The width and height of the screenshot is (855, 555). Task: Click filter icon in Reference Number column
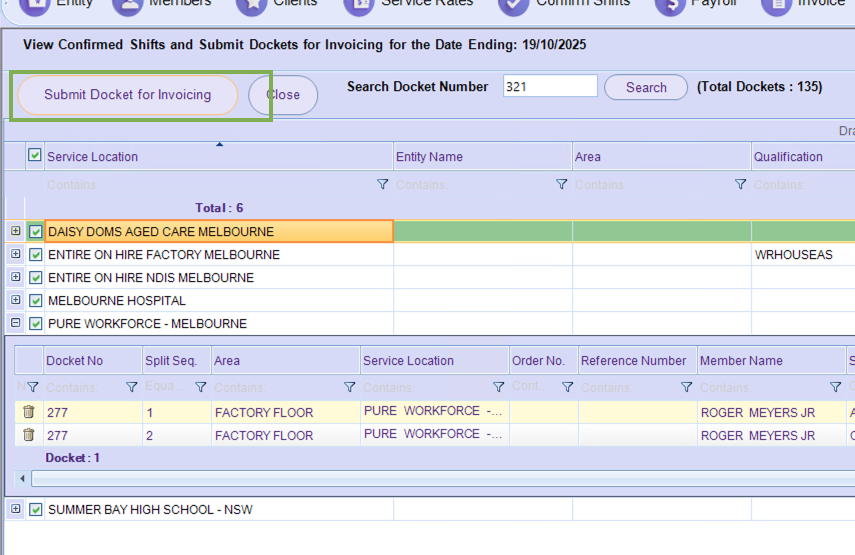tap(686, 387)
